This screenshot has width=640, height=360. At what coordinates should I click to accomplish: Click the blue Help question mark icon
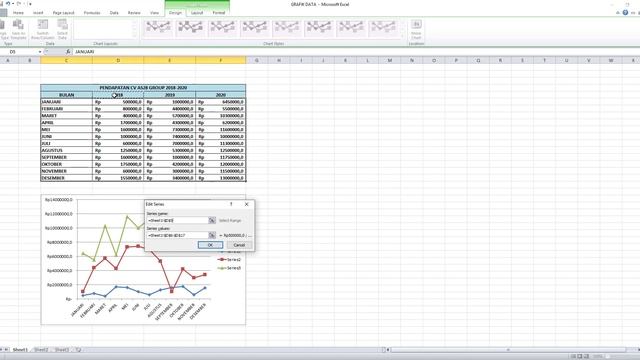pos(625,13)
